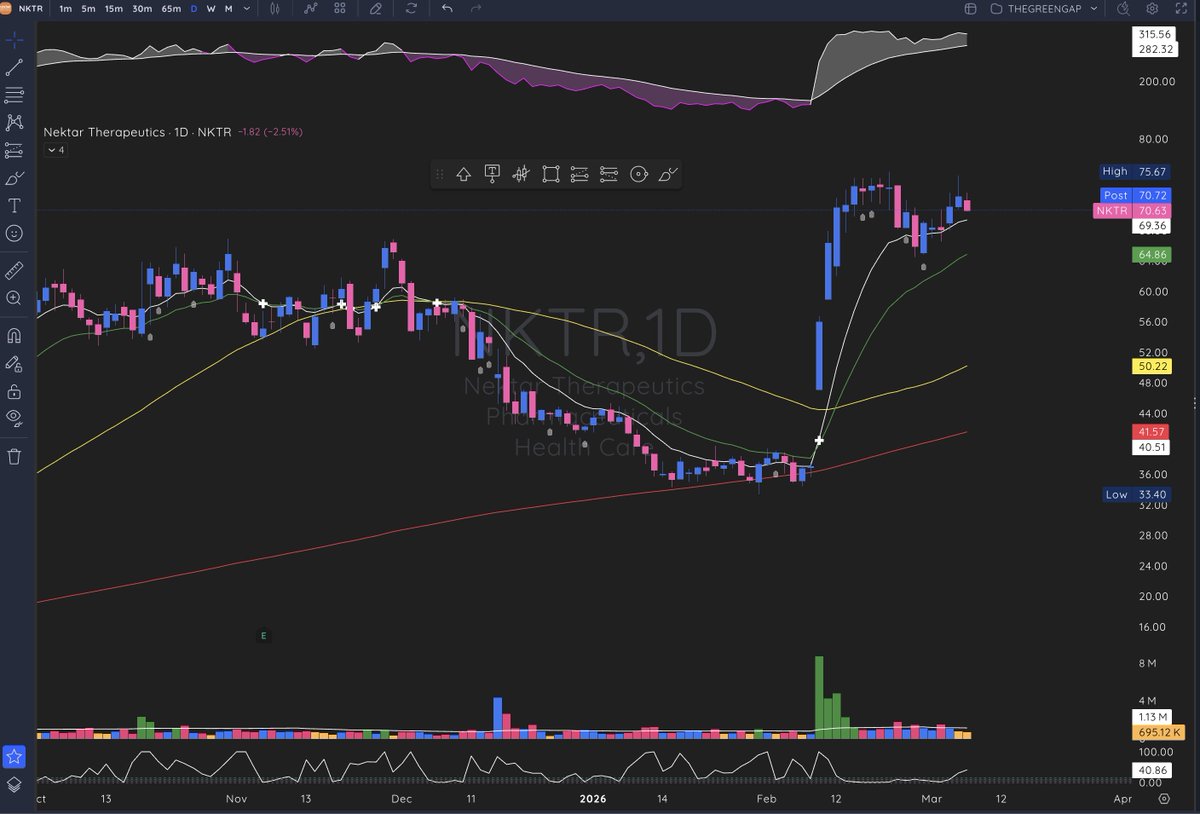Open THEGREENGAP layout name
The width and height of the screenshot is (1200, 814).
coord(1042,8)
